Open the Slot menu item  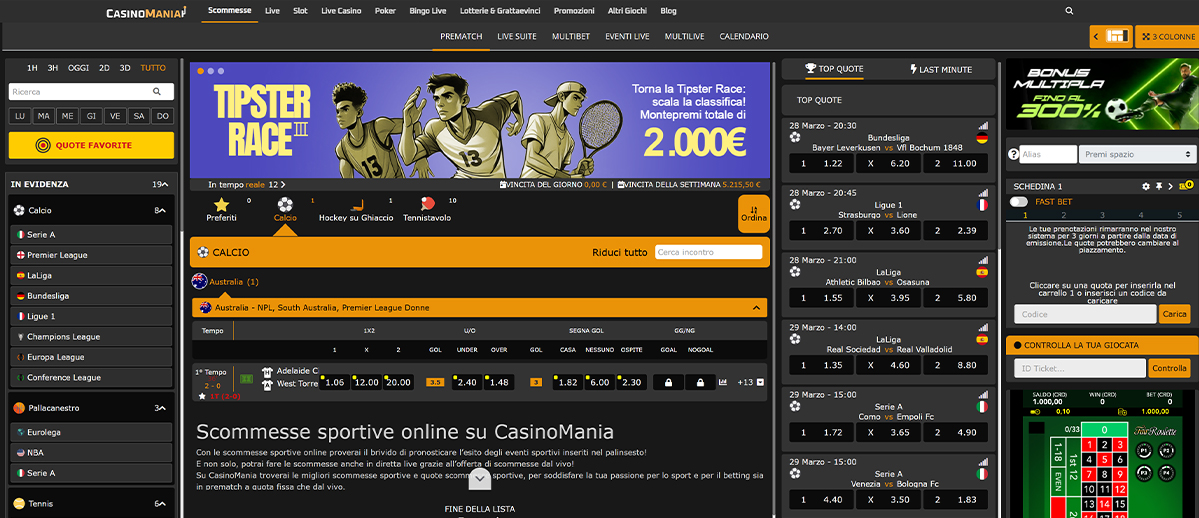pos(301,11)
